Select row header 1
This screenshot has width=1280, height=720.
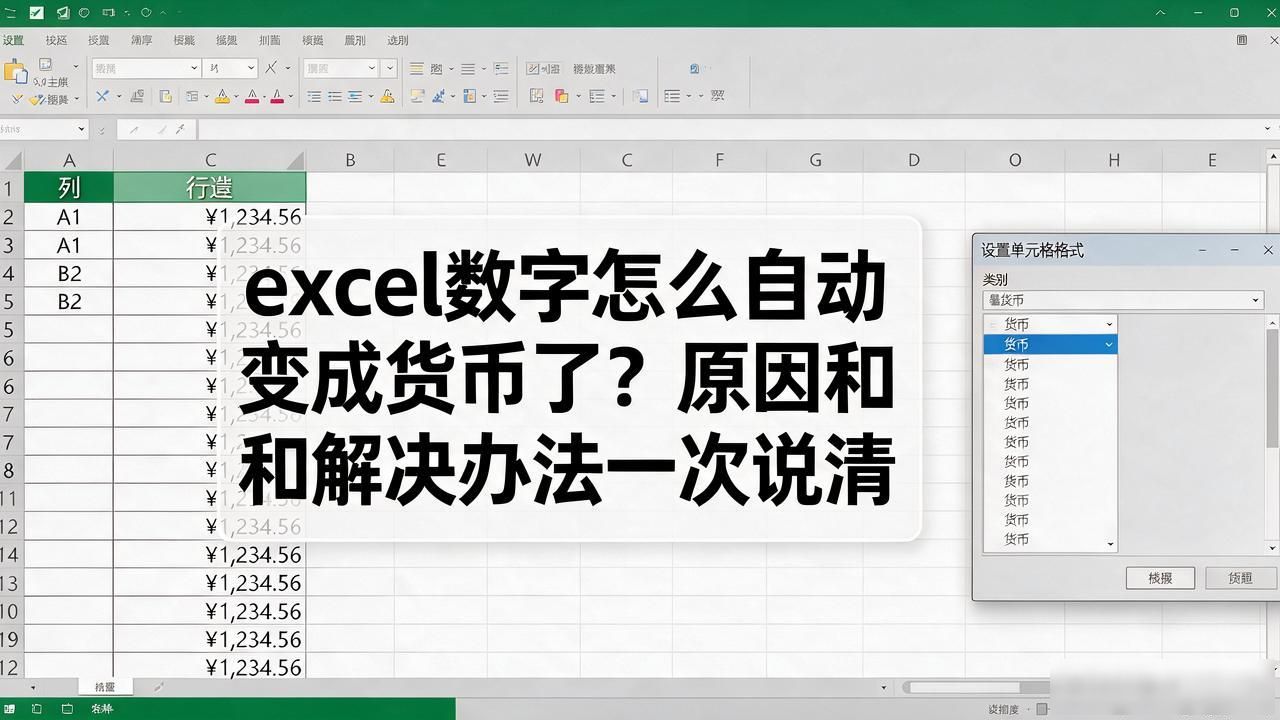point(10,188)
